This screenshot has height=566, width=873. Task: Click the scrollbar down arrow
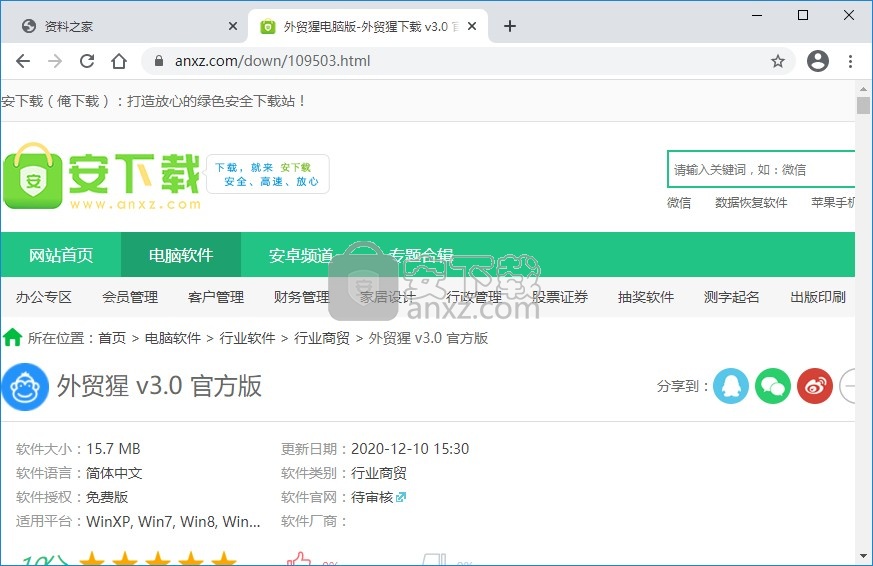click(864, 555)
